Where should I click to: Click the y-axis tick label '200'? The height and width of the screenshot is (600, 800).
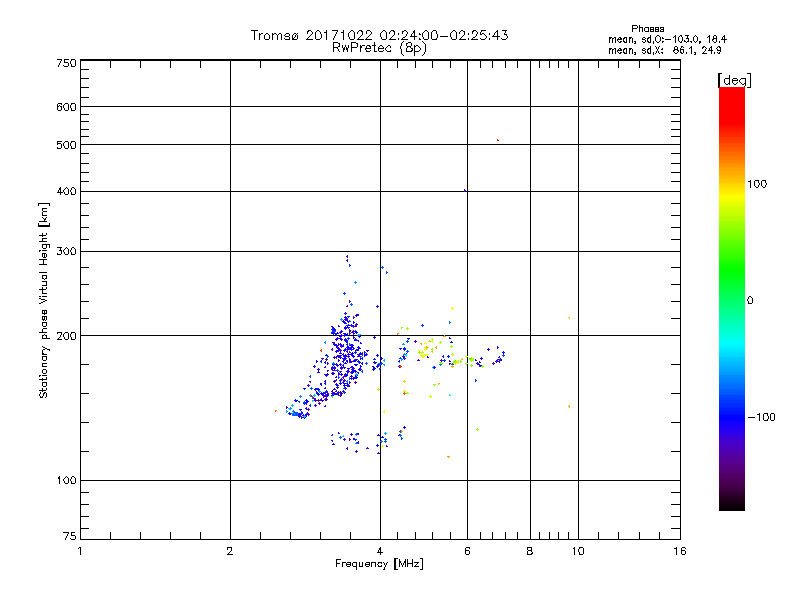[x=66, y=336]
